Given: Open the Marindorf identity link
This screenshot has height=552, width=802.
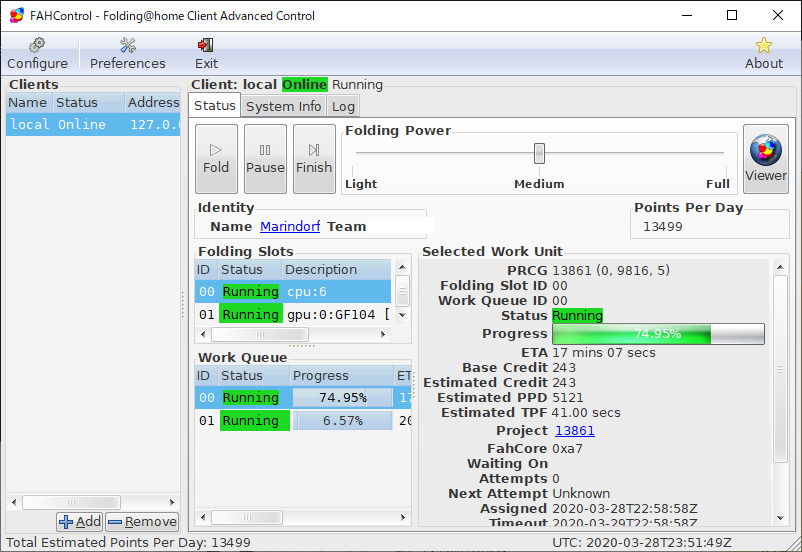Looking at the screenshot, I should click(290, 227).
